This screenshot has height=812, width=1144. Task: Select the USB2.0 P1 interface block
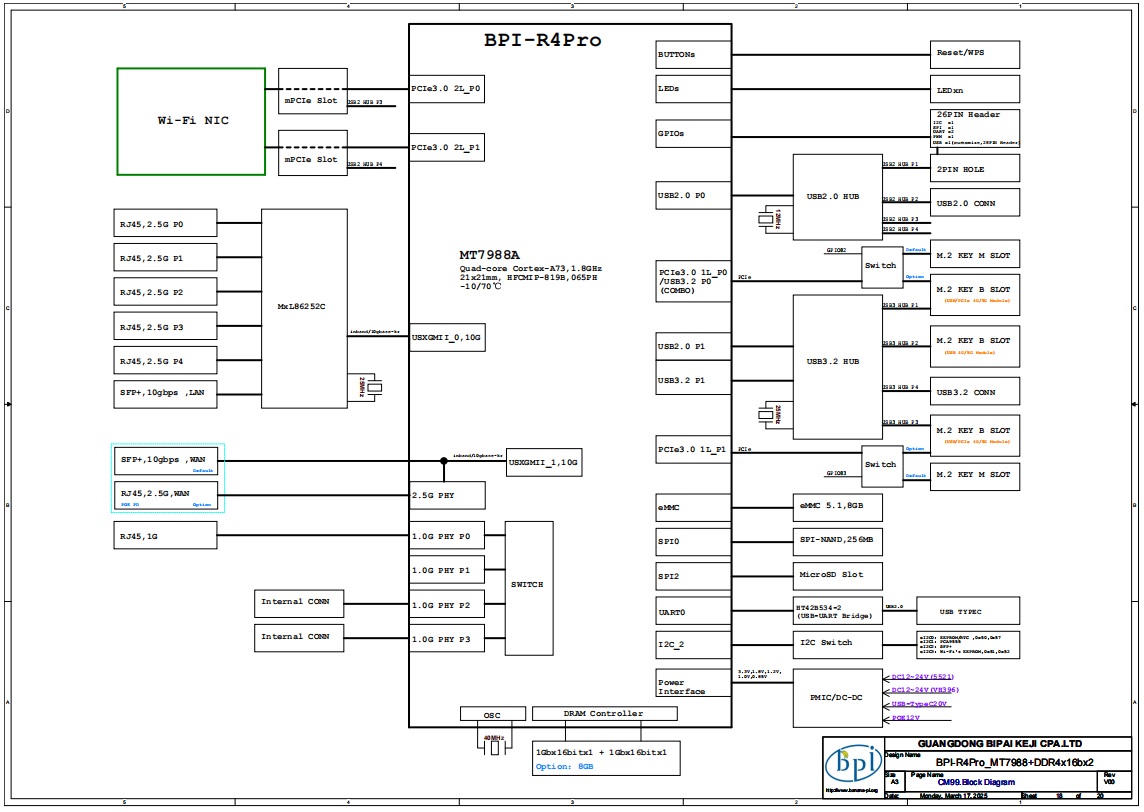point(693,347)
